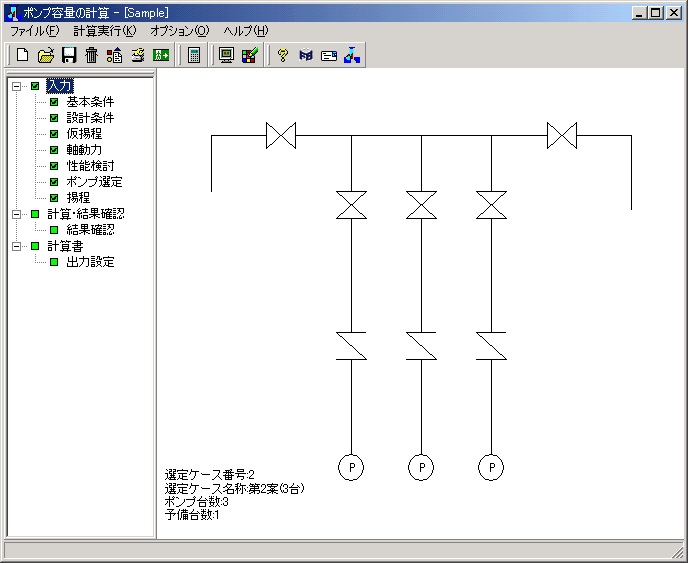Collapse the 計算書 tree node
688x563 pixels.
point(16,246)
